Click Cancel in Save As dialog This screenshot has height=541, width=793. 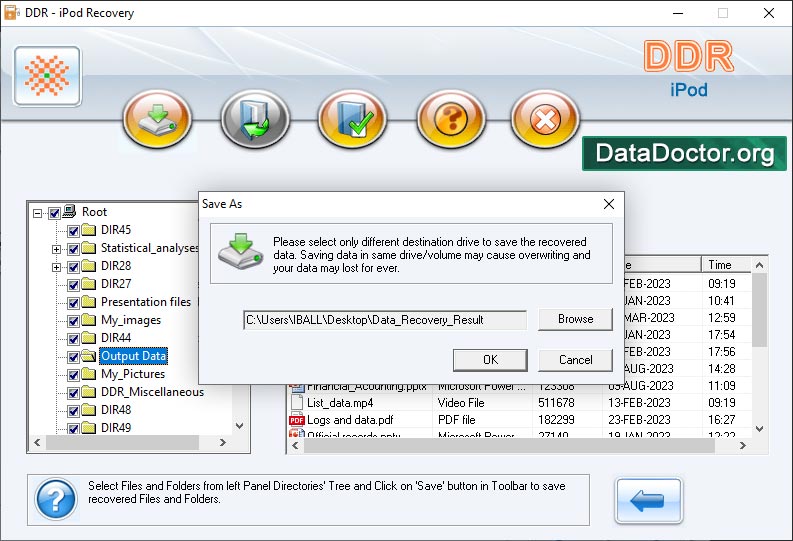576,360
